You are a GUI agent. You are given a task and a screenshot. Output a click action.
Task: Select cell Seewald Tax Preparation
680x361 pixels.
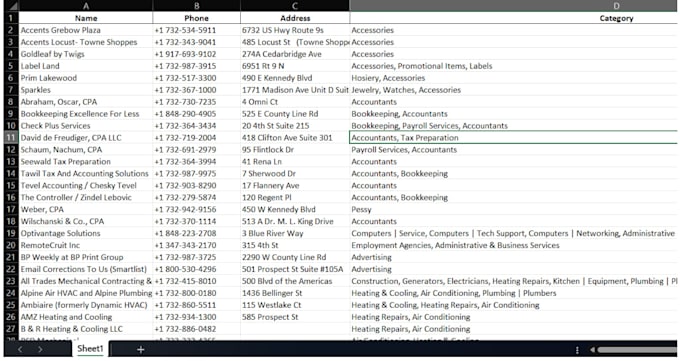coord(86,161)
